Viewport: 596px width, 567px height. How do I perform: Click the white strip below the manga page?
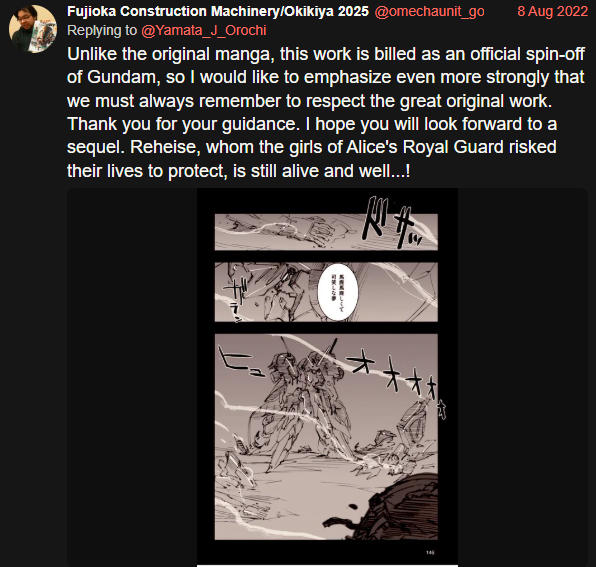327,566
